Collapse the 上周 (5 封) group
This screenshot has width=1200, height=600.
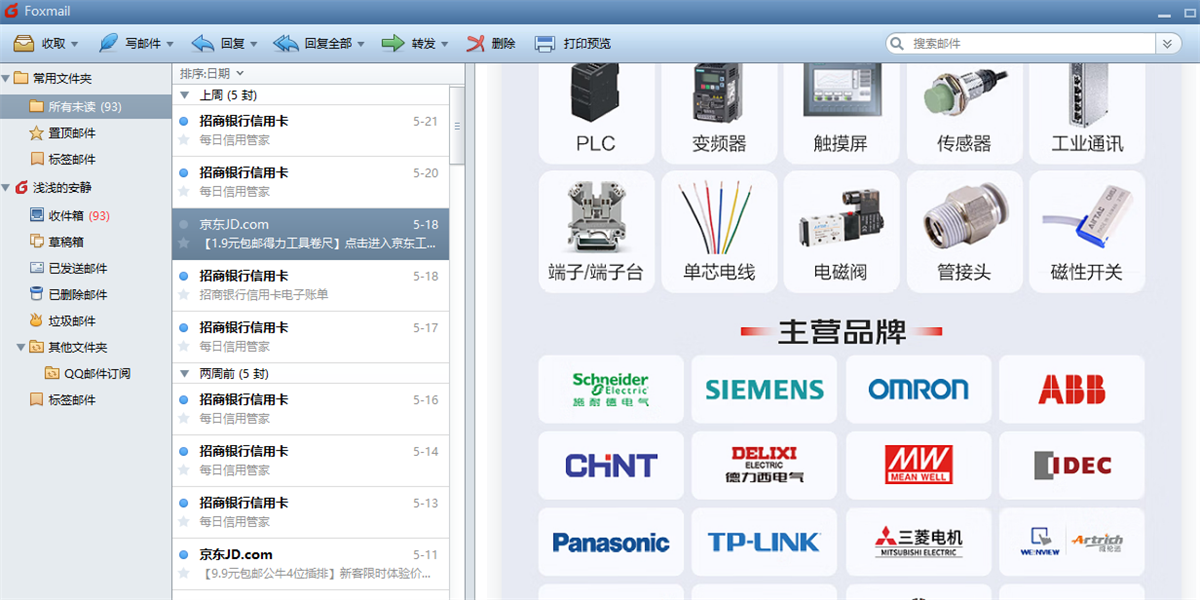click(x=184, y=95)
